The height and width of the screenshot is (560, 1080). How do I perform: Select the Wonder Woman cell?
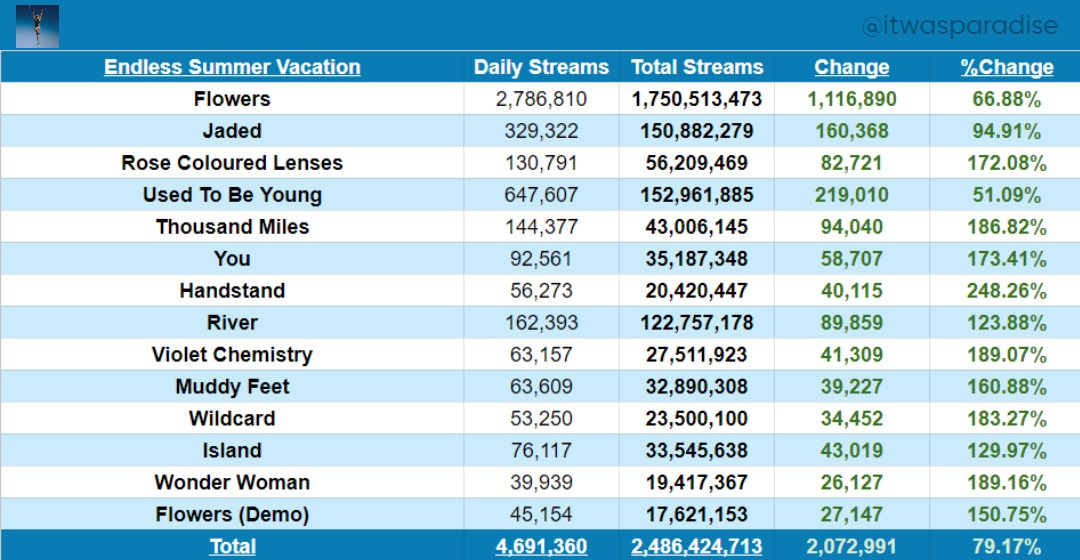[x=232, y=482]
